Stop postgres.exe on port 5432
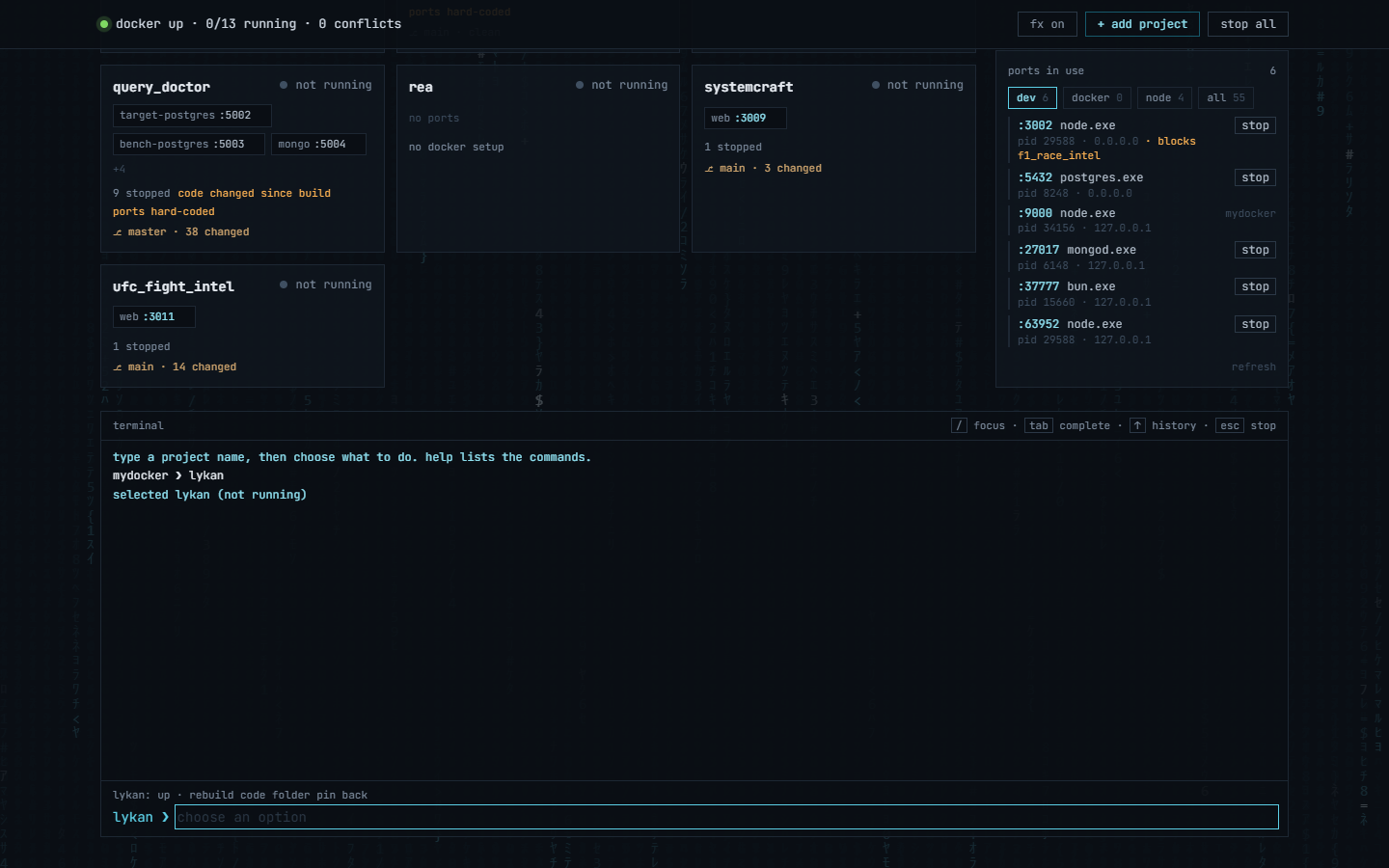 coord(1255,177)
